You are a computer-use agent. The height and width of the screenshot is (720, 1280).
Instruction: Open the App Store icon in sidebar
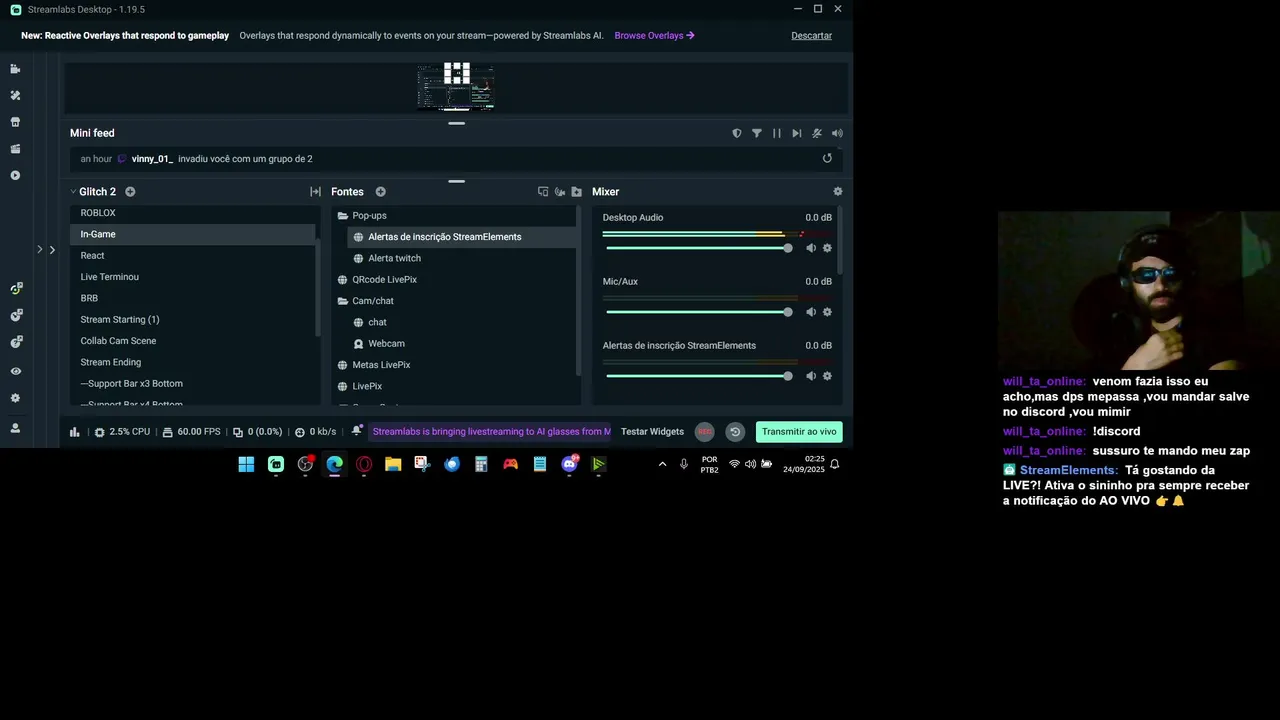(x=15, y=122)
